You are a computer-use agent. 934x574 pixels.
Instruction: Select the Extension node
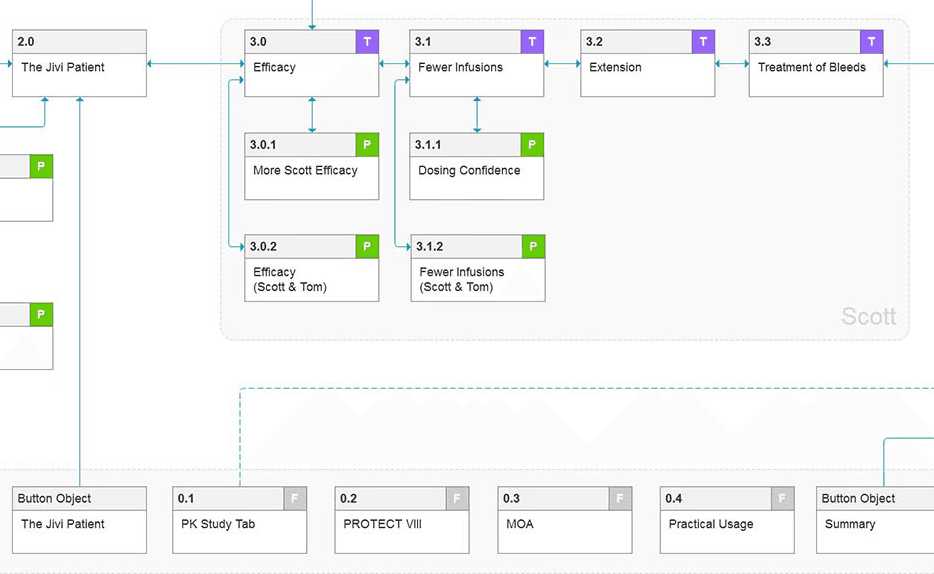click(x=647, y=63)
